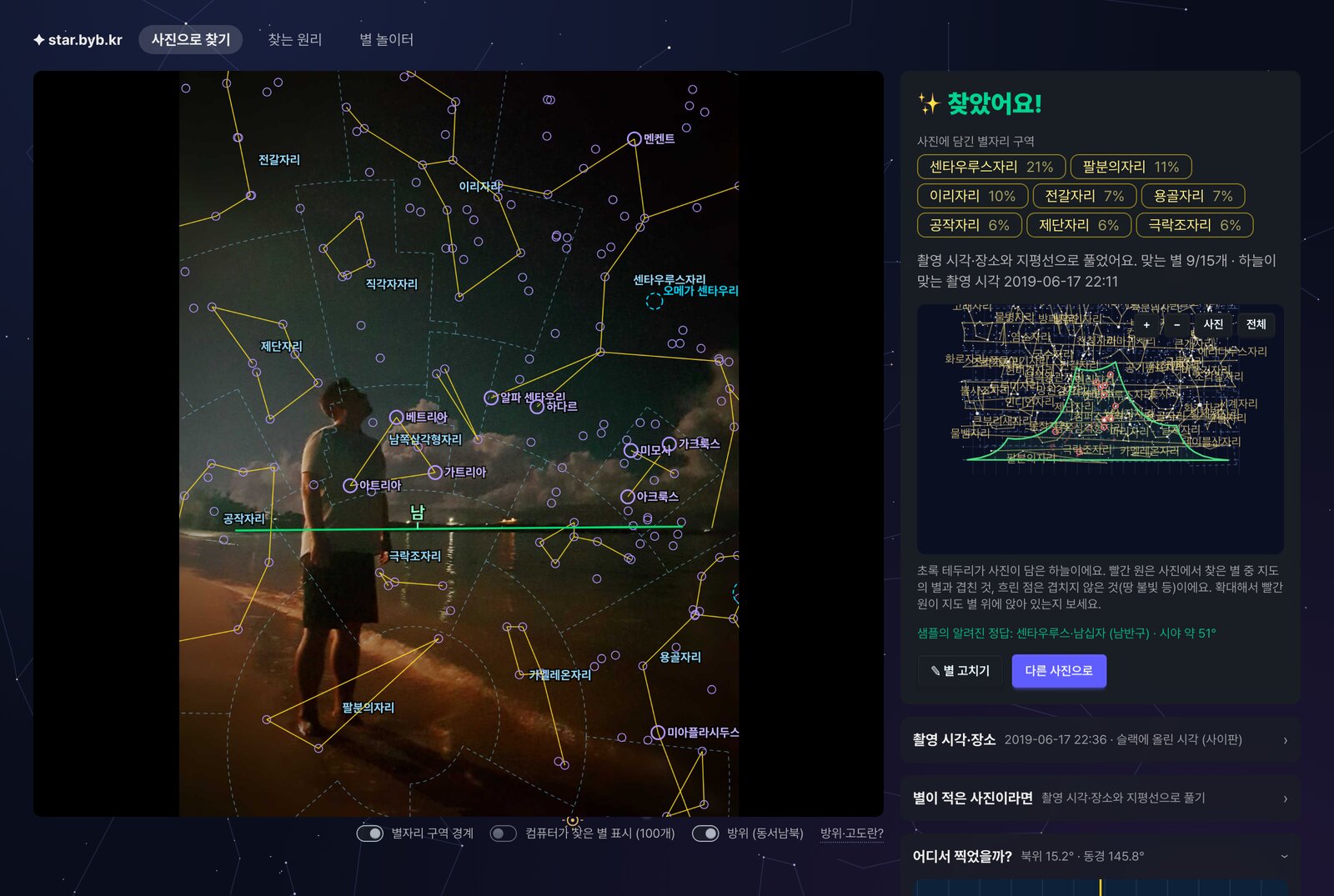This screenshot has height=896, width=1334.
Task: Click the 카멜레온자리 label on the photo
Action: pyautogui.click(x=559, y=675)
